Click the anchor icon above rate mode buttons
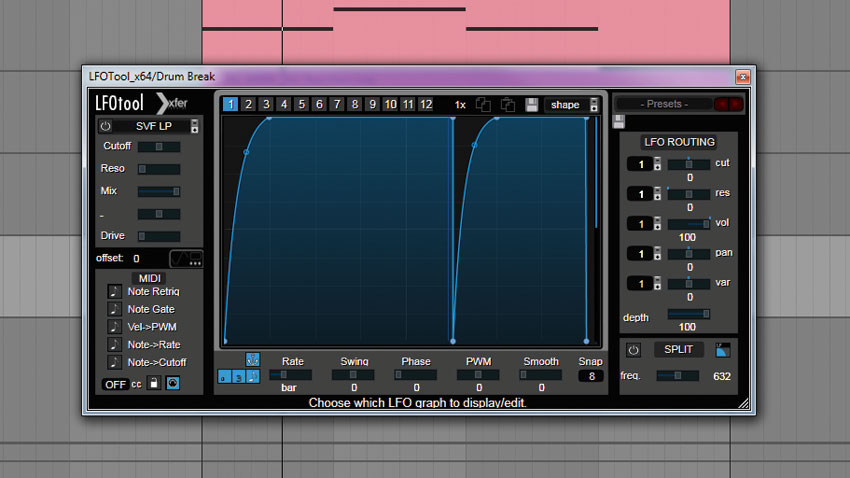This screenshot has width=850, height=478. [x=253, y=359]
